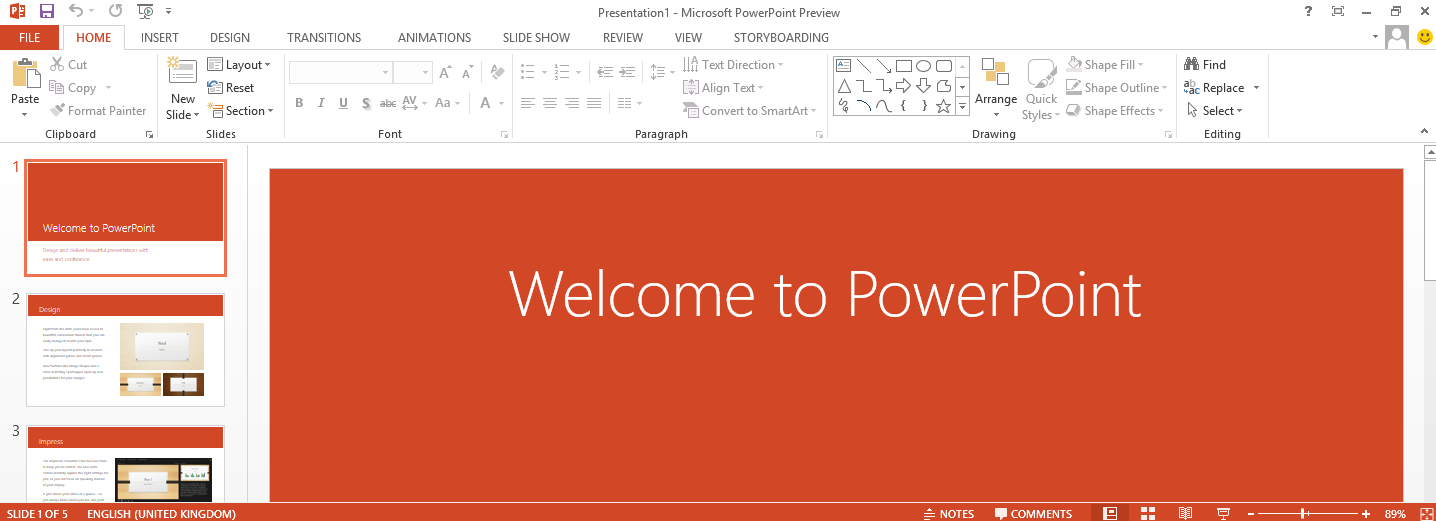
Task: Click the Font Color A icon
Action: [x=486, y=103]
